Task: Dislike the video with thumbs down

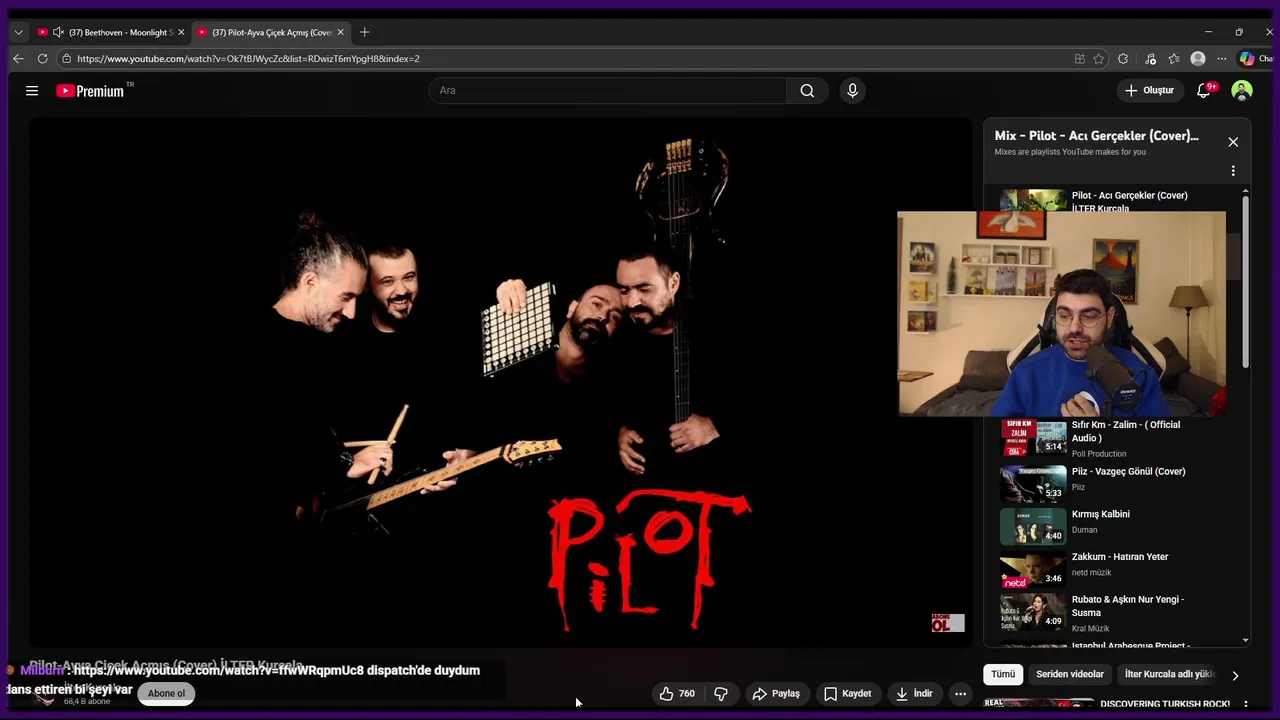Action: [x=721, y=693]
